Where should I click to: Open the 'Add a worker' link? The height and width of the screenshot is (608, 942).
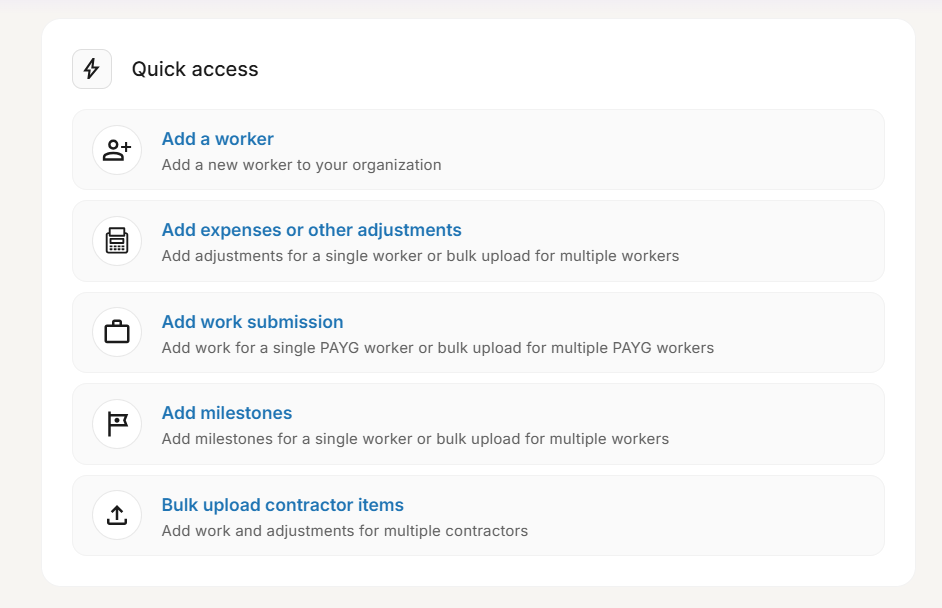click(x=217, y=139)
